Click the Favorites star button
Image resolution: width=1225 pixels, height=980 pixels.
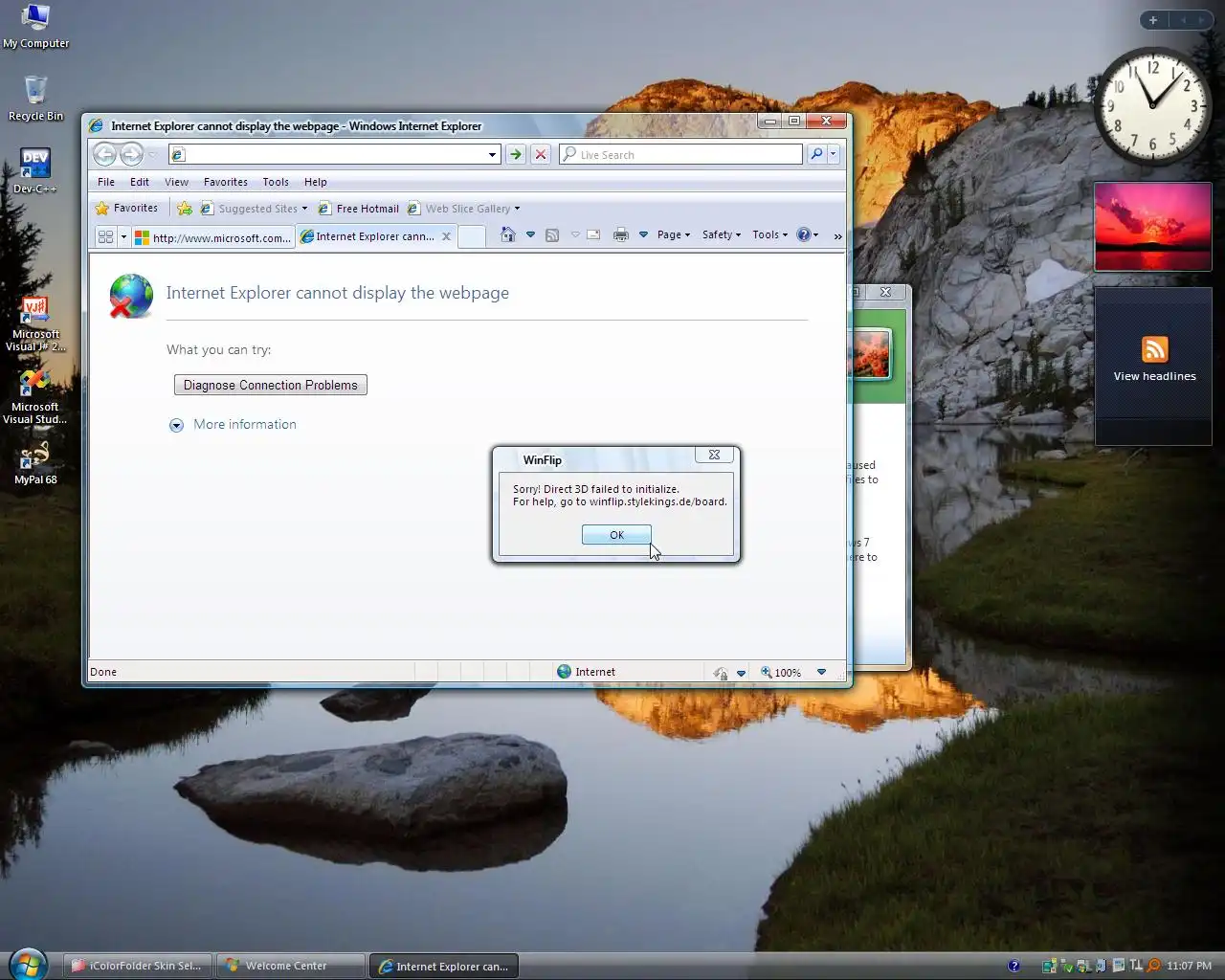pyautogui.click(x=126, y=208)
